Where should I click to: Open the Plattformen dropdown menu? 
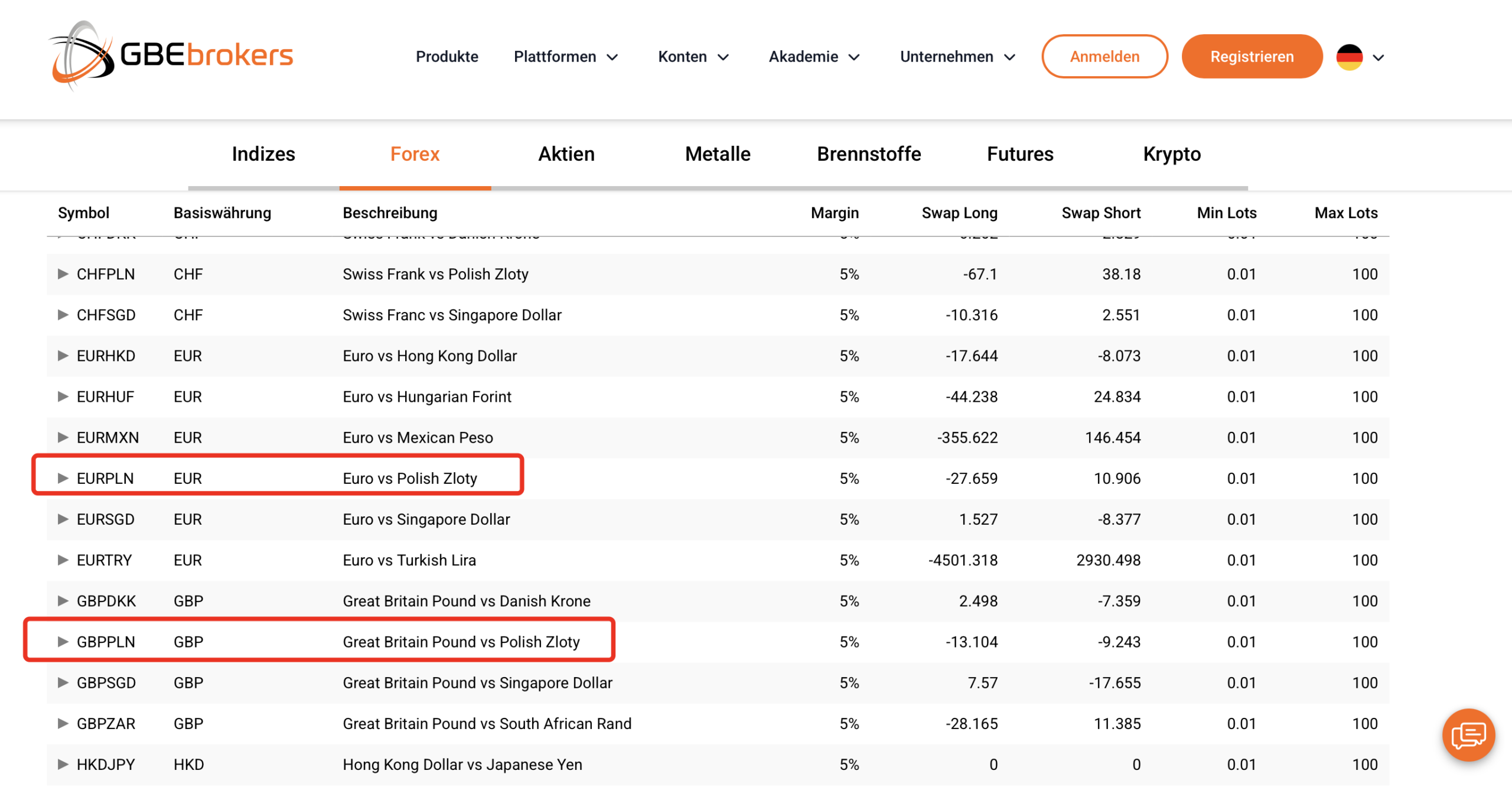pyautogui.click(x=566, y=57)
